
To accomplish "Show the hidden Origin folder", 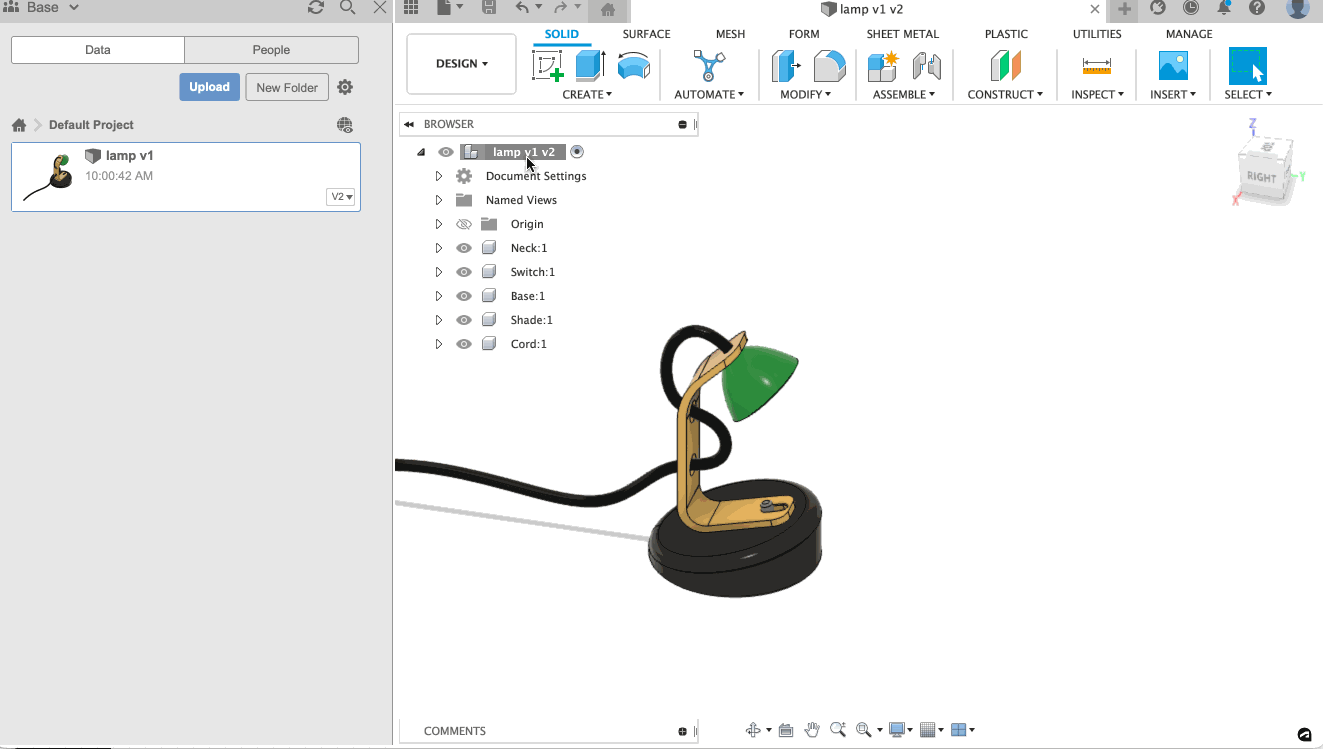I will (x=464, y=224).
